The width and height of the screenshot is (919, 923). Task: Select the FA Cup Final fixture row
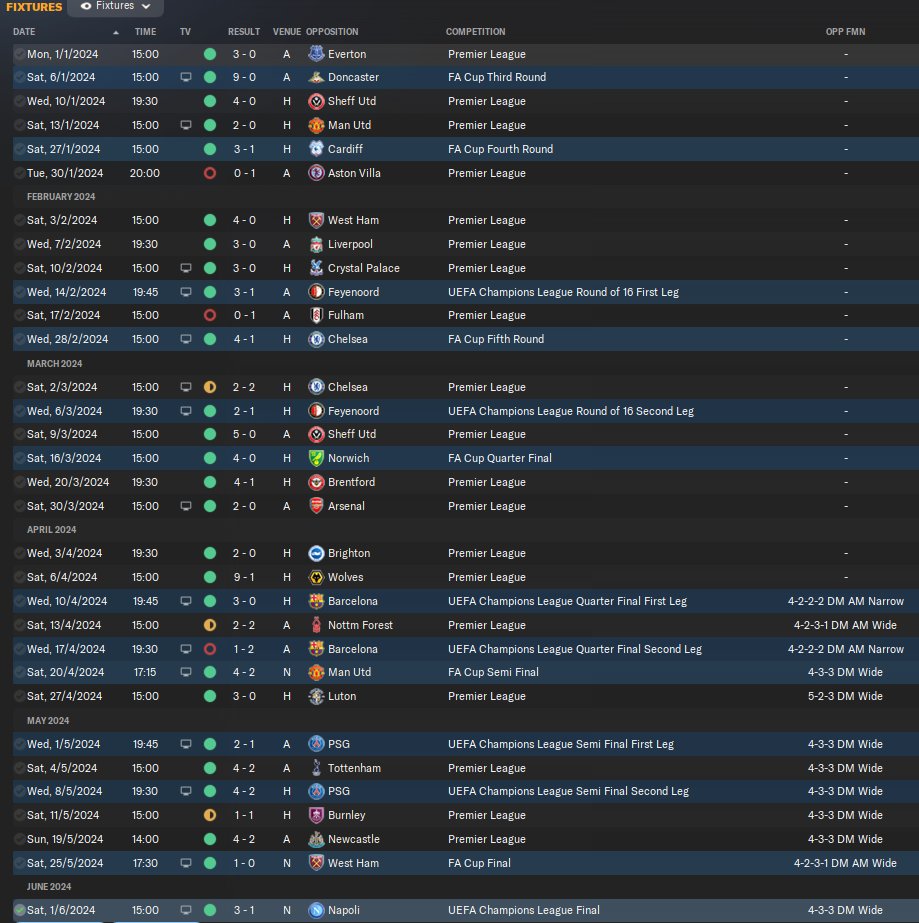(465, 863)
